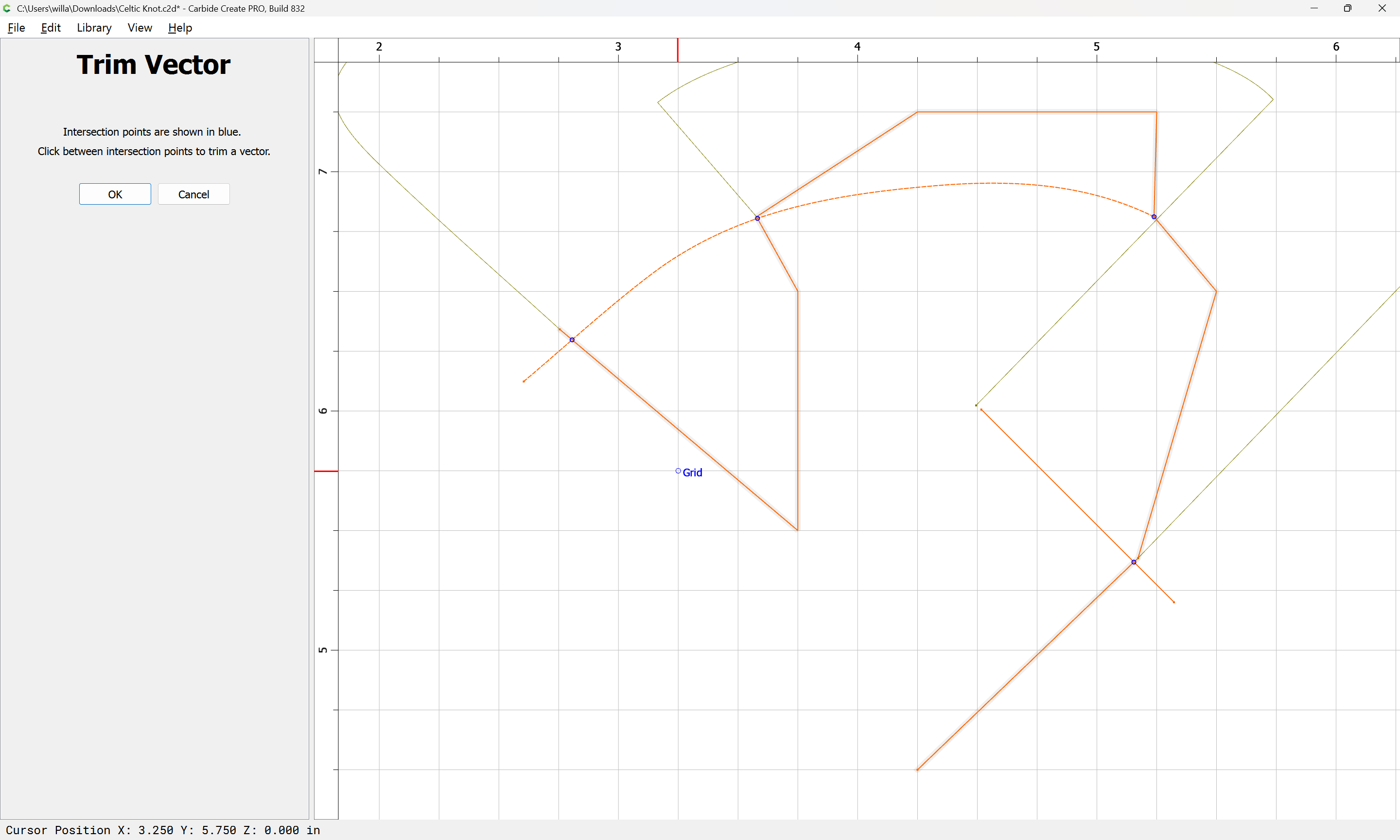Click the blue Grid snap marker
This screenshot has width=1400, height=840.
pos(678,471)
